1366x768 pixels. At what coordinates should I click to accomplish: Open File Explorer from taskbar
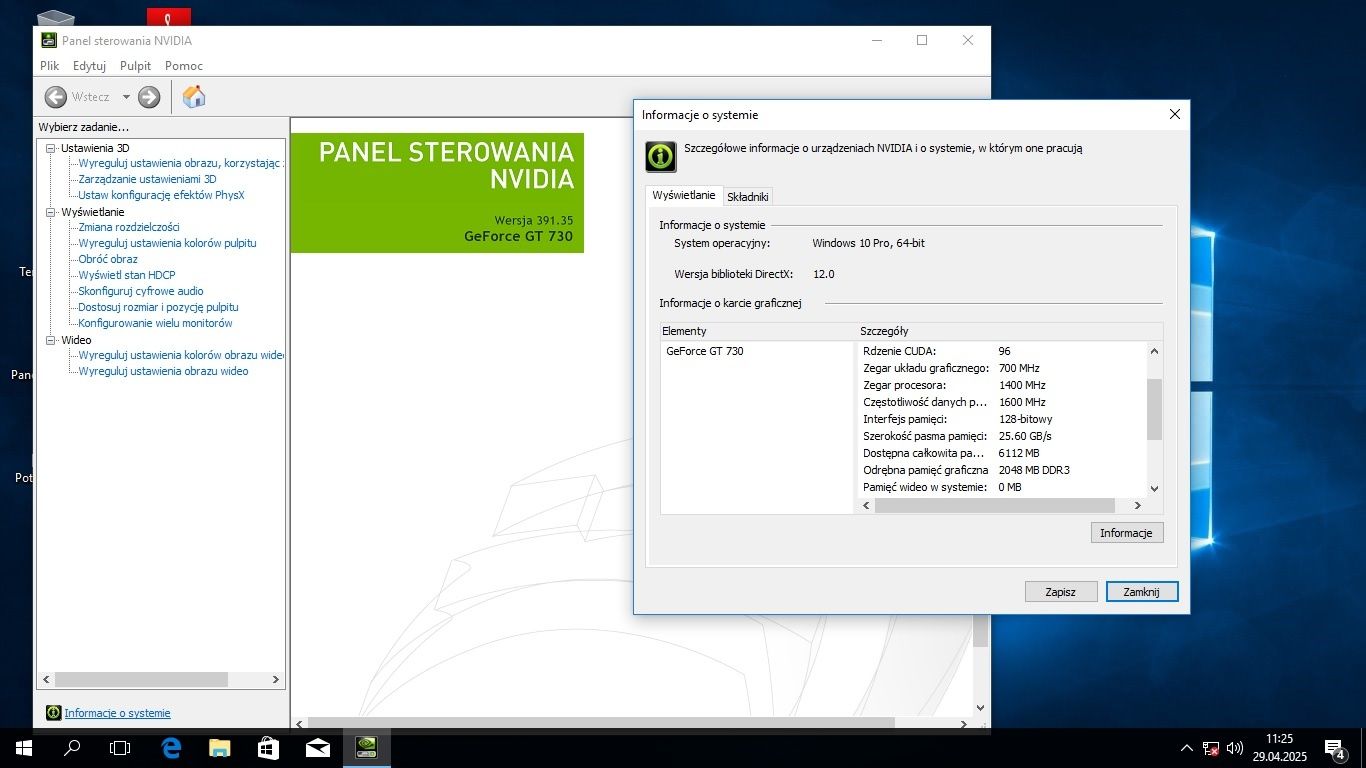coord(219,748)
